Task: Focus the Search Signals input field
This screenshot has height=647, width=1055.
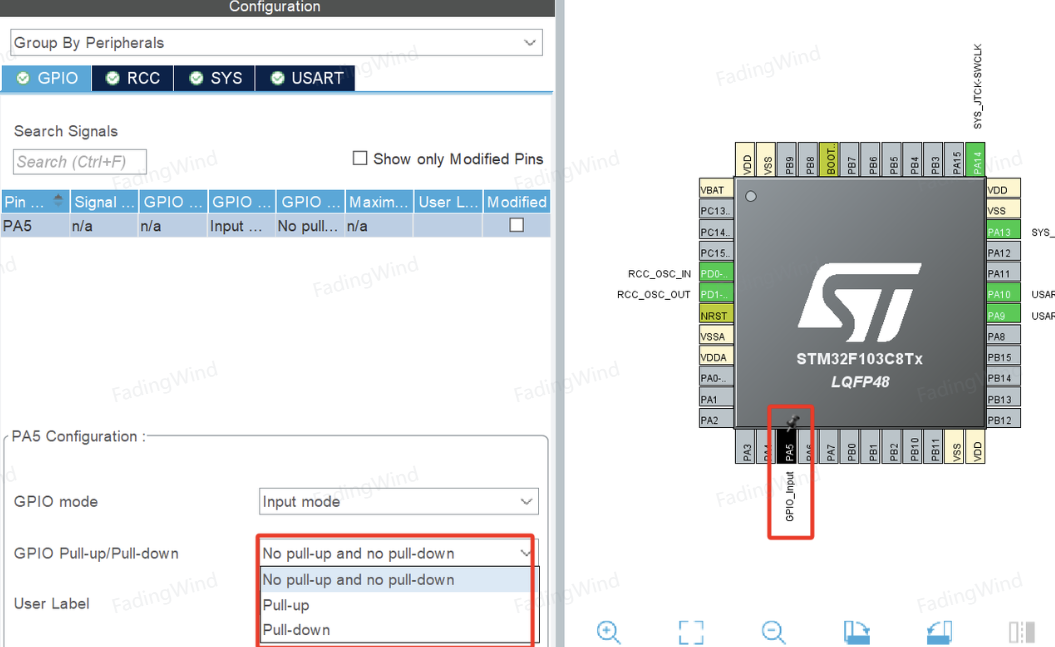Action: [79, 162]
